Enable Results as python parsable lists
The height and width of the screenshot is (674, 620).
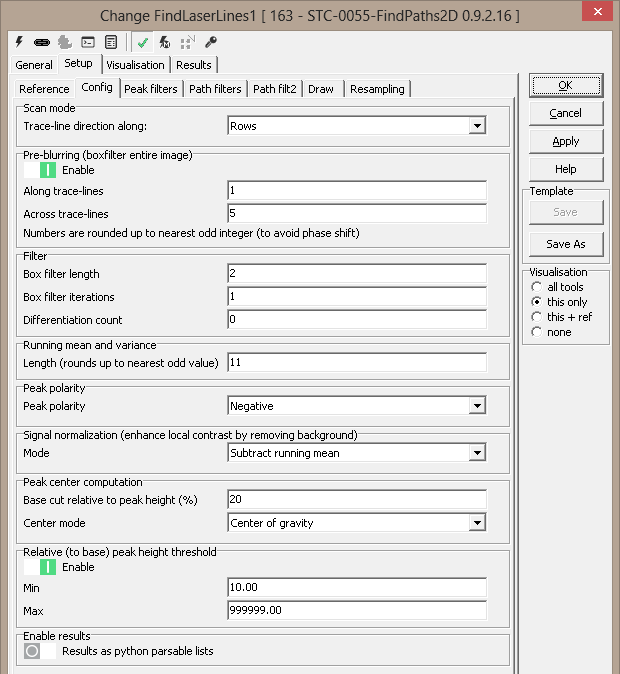[x=40, y=651]
